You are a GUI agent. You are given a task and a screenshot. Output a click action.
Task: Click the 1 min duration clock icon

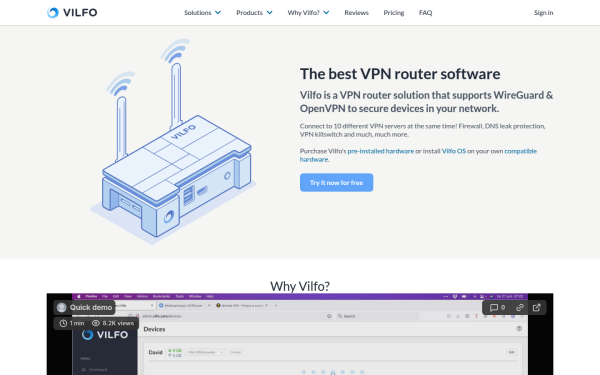click(x=63, y=323)
